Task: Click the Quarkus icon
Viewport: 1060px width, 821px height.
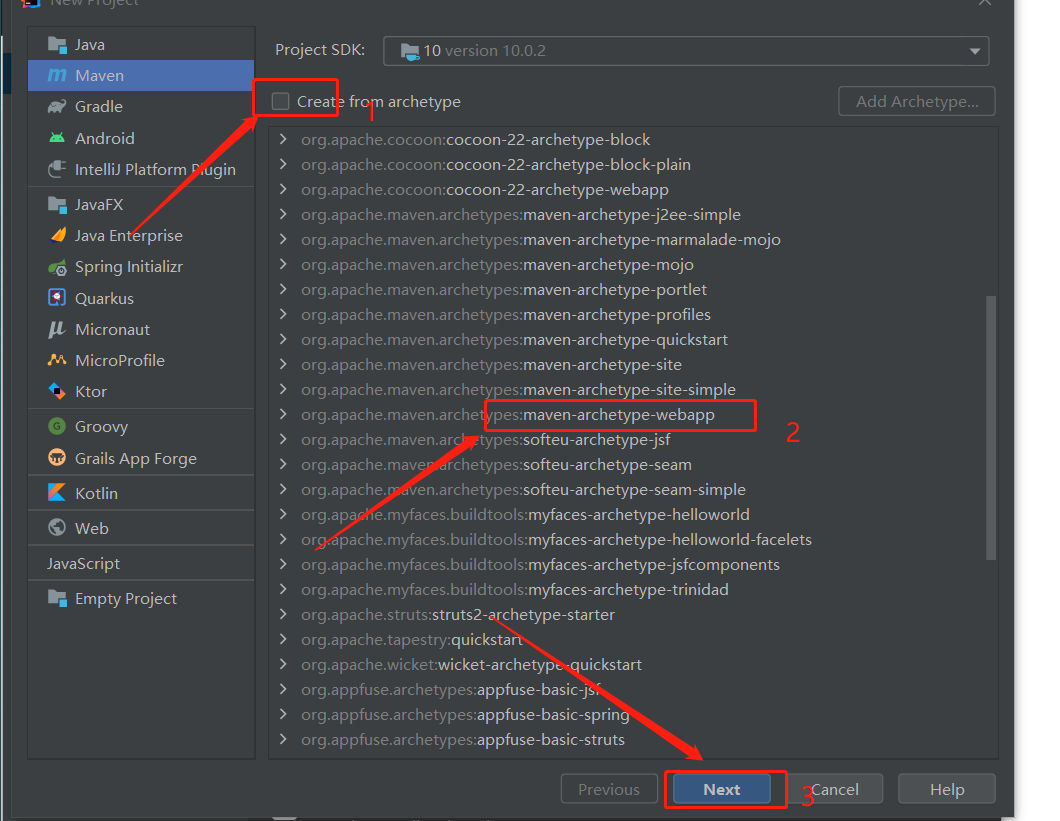Action: (57, 298)
